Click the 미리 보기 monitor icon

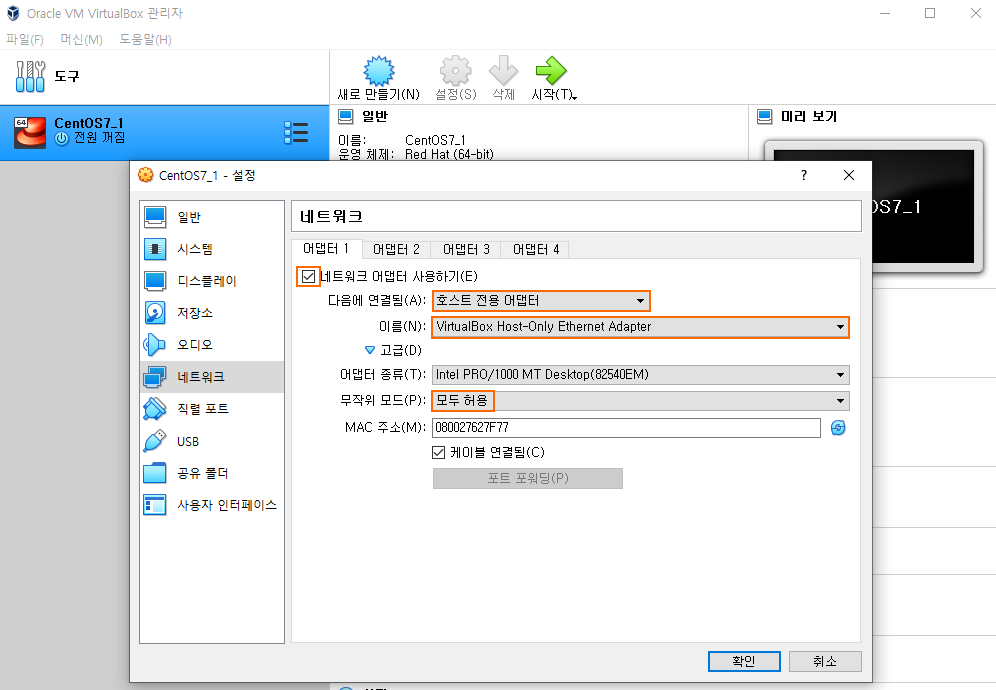pos(765,116)
